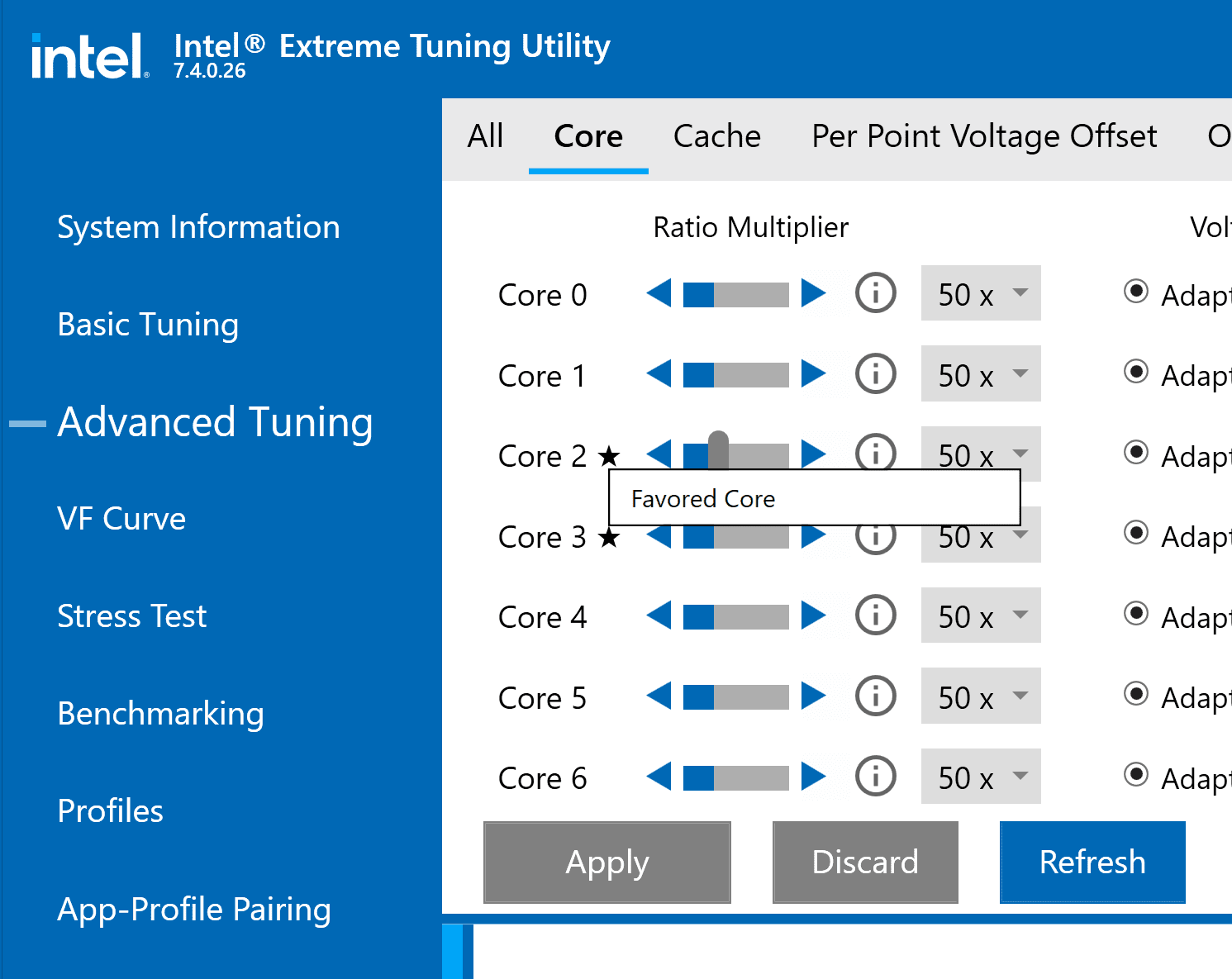
Task: Increase Core 3 ratio with right arrow
Action: 814,537
